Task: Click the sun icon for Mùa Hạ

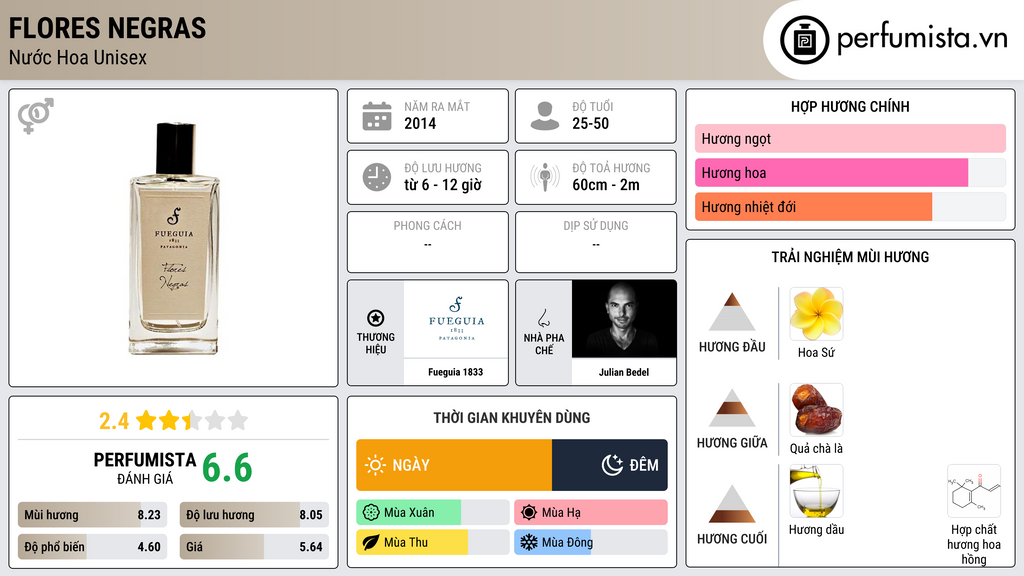Action: (x=529, y=512)
